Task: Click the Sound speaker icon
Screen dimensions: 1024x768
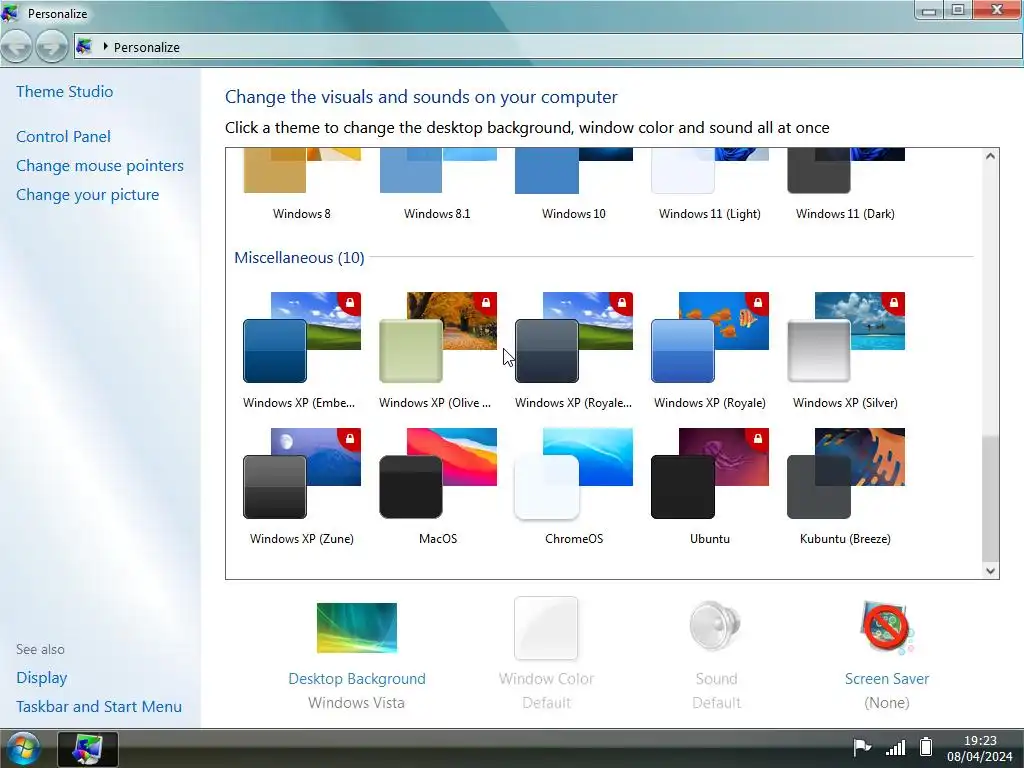Action: [x=716, y=626]
